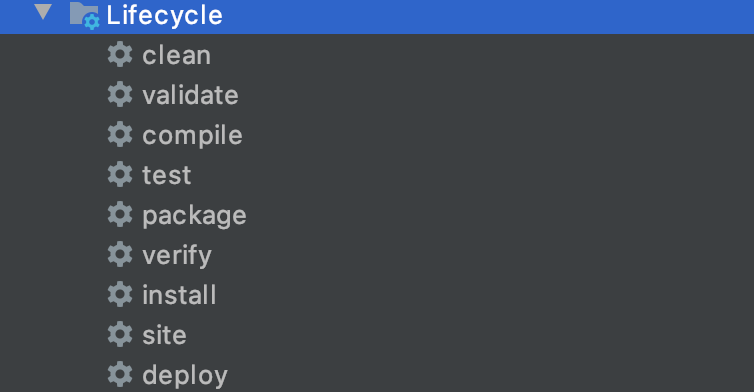Choose the install phase label

179,294
